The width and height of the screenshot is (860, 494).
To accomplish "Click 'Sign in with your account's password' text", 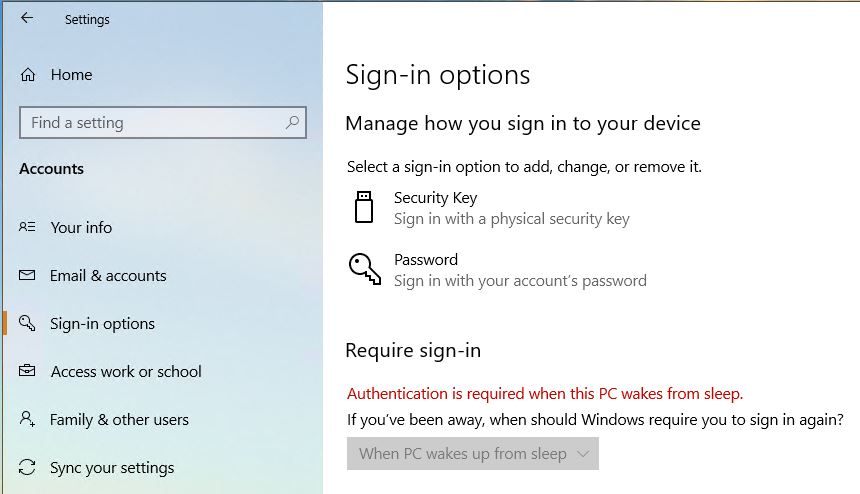I will (520, 281).
